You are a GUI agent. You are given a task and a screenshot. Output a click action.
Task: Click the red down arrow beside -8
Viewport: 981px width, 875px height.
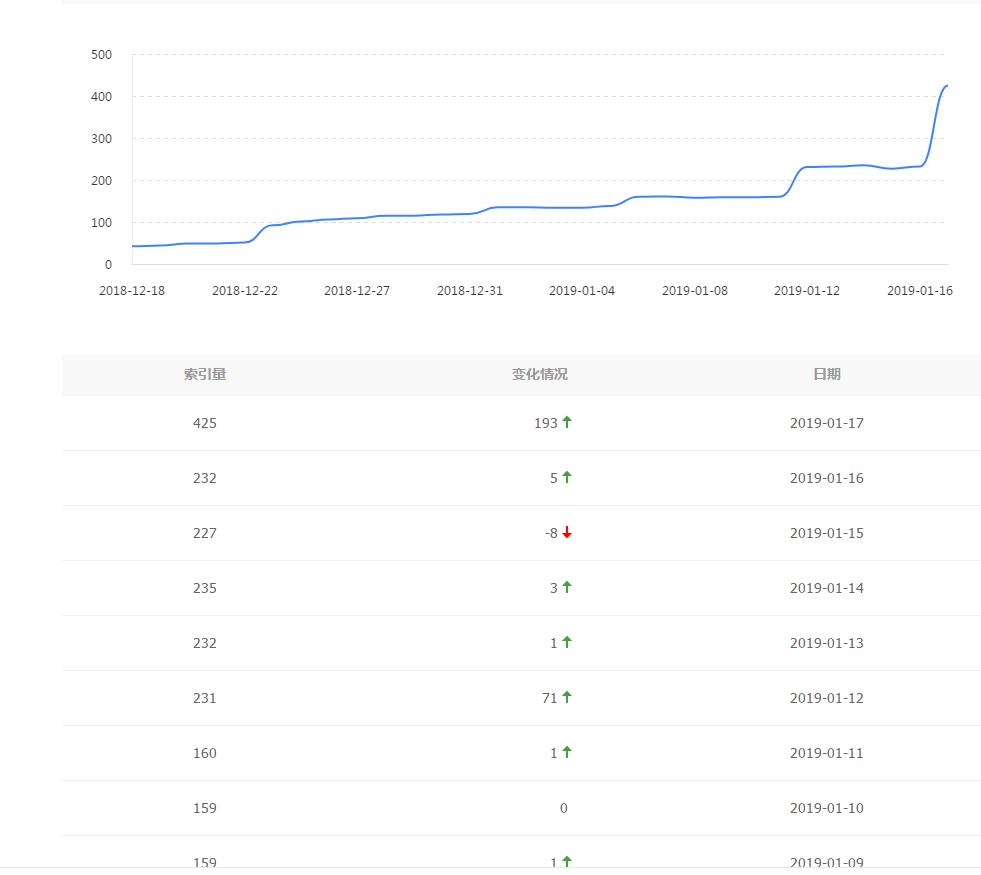pos(567,533)
